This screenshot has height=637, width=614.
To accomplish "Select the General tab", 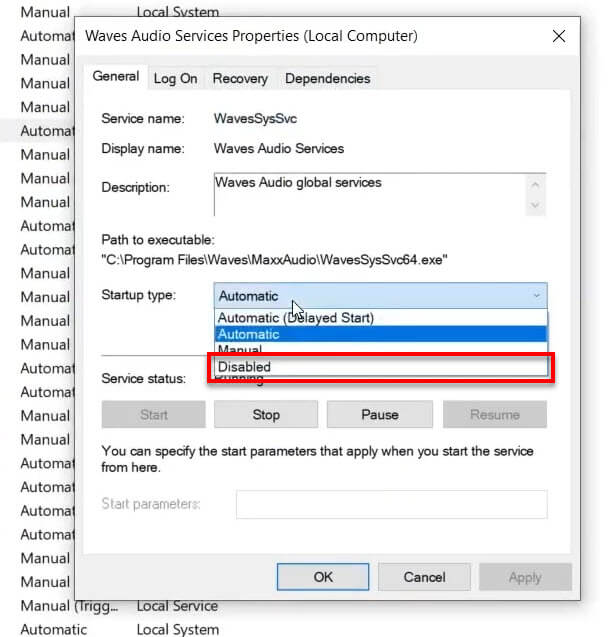I will tap(116, 76).
